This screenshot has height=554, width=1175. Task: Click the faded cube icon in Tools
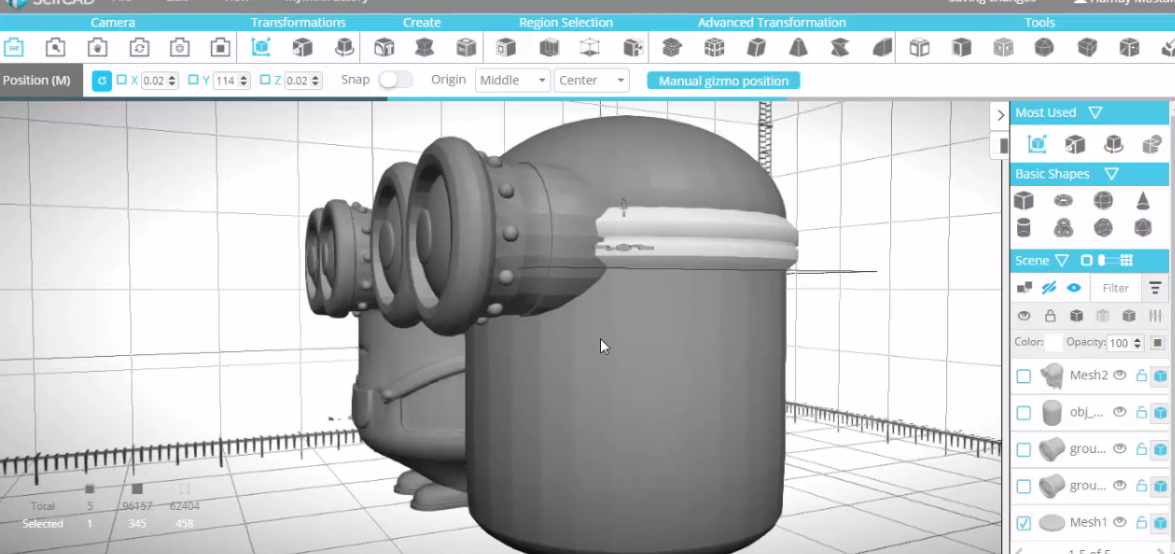coord(1003,48)
